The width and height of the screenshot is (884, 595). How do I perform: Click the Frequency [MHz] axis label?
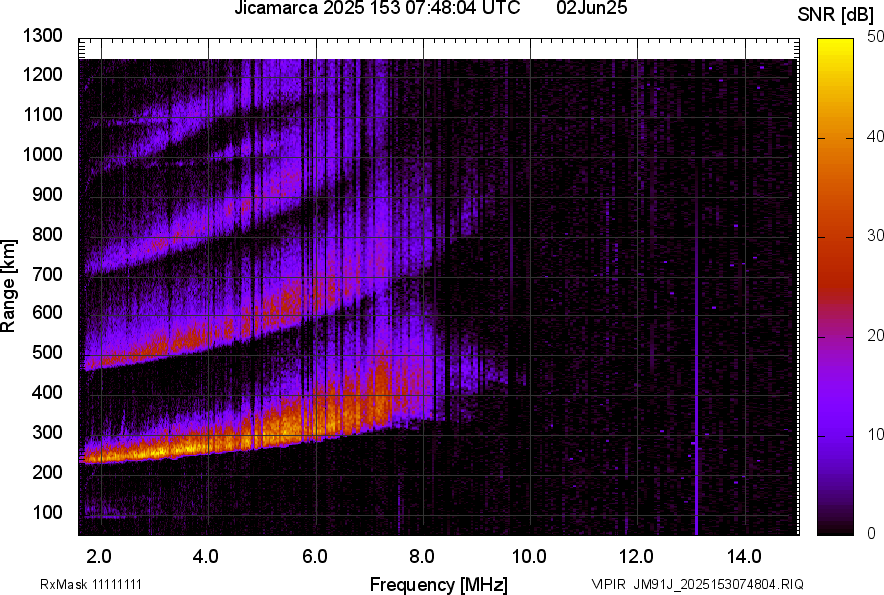[439, 584]
